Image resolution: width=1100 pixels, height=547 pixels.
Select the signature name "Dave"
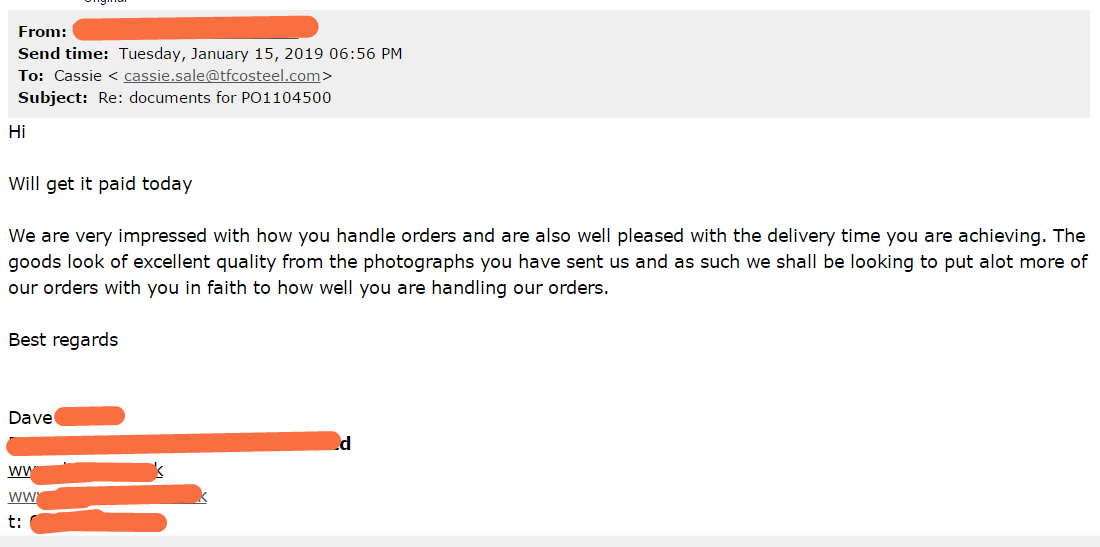[30, 417]
